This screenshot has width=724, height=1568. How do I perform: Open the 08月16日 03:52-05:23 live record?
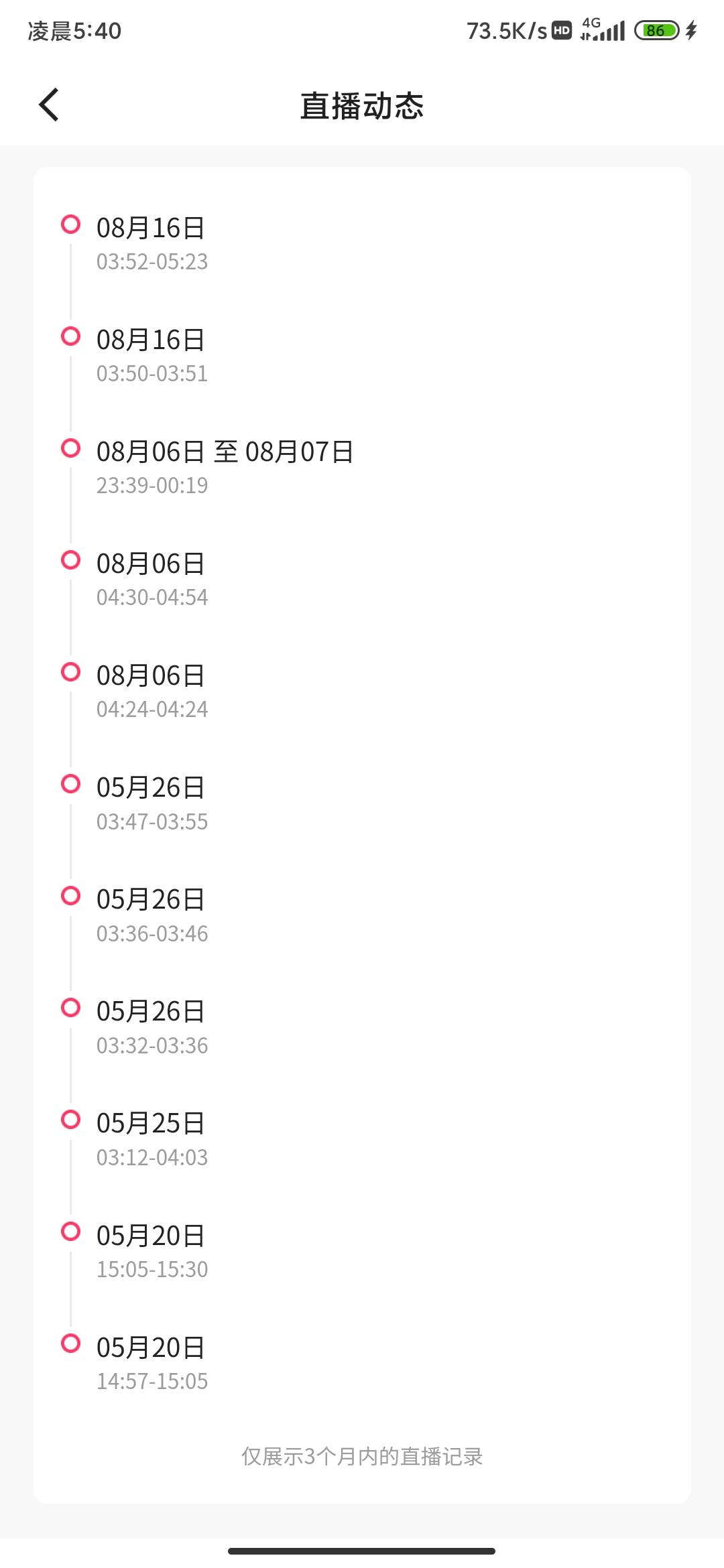(x=152, y=244)
